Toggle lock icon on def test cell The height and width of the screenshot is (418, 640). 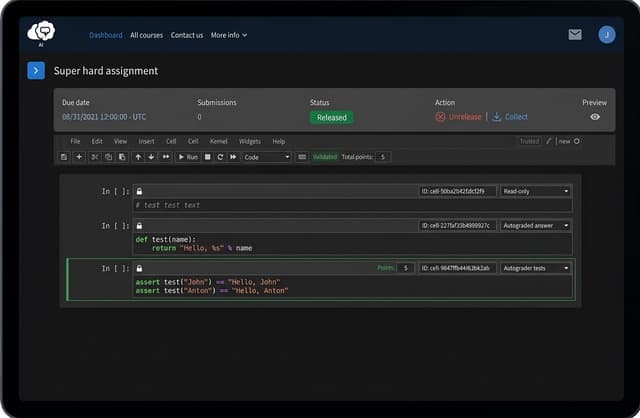coord(139,226)
